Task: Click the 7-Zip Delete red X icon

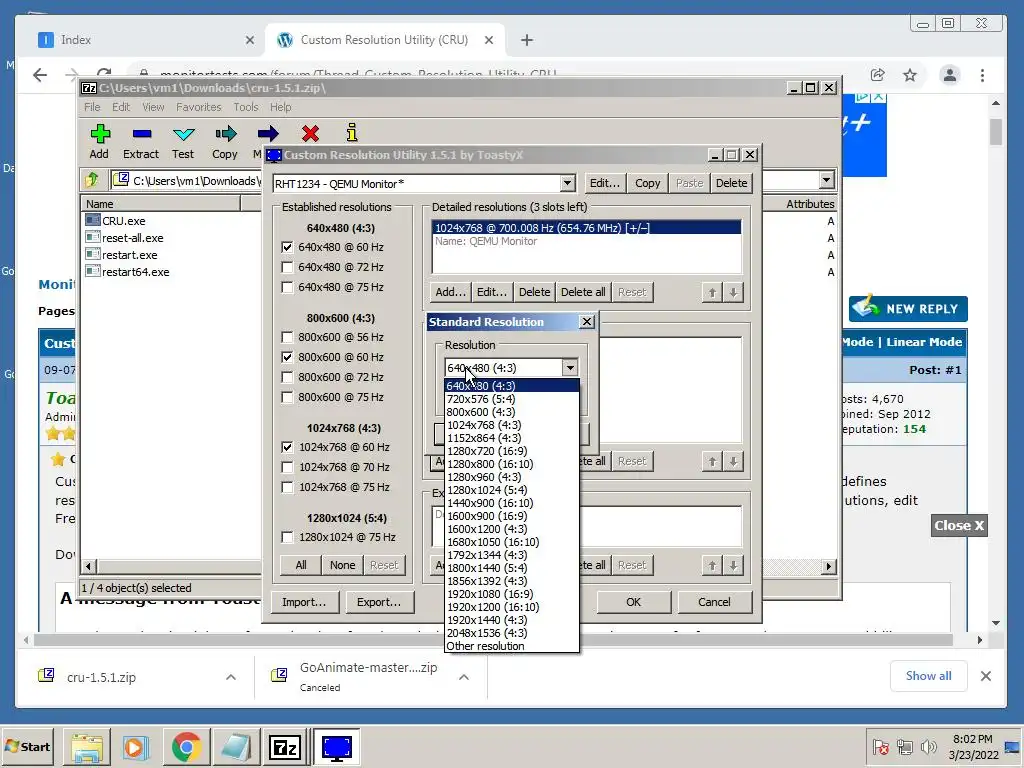Action: 310,134
